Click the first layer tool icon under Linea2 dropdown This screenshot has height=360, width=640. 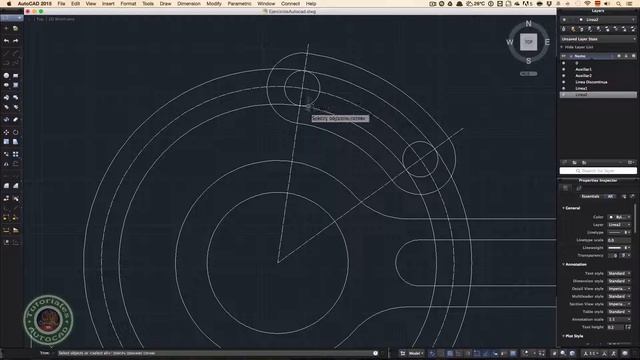(x=564, y=29)
